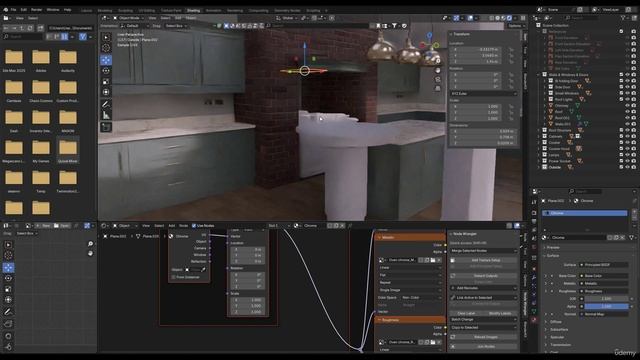
Task: Click the parent directory icon in file browser
Action: click(23, 28)
